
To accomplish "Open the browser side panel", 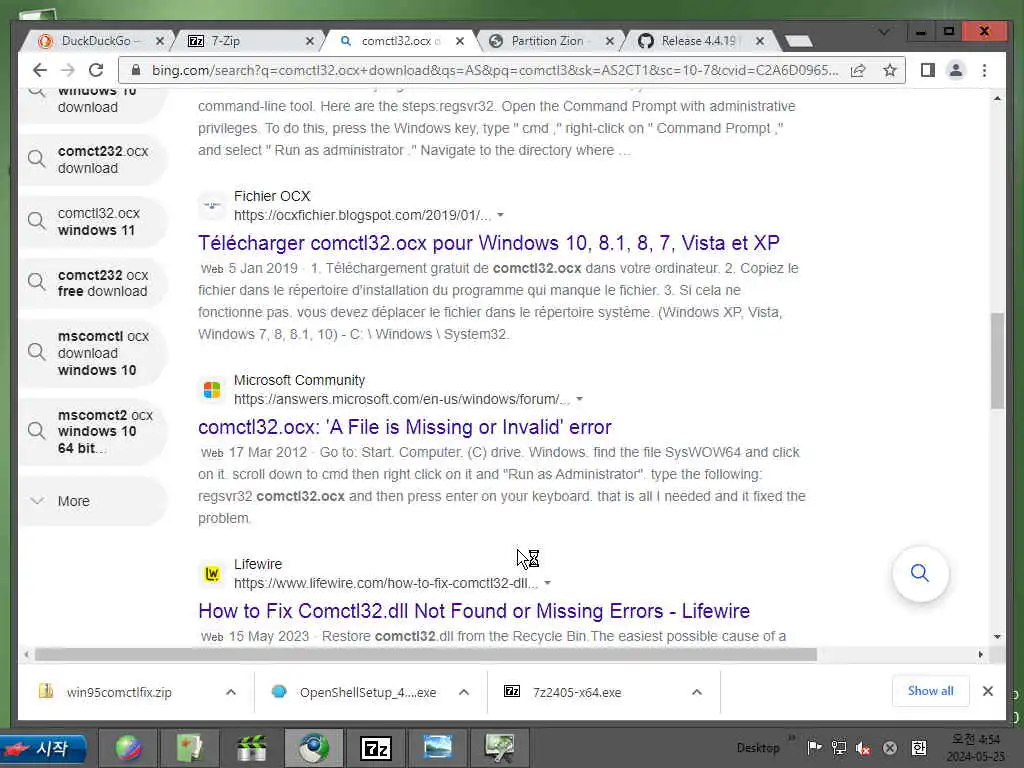I will click(x=927, y=71).
